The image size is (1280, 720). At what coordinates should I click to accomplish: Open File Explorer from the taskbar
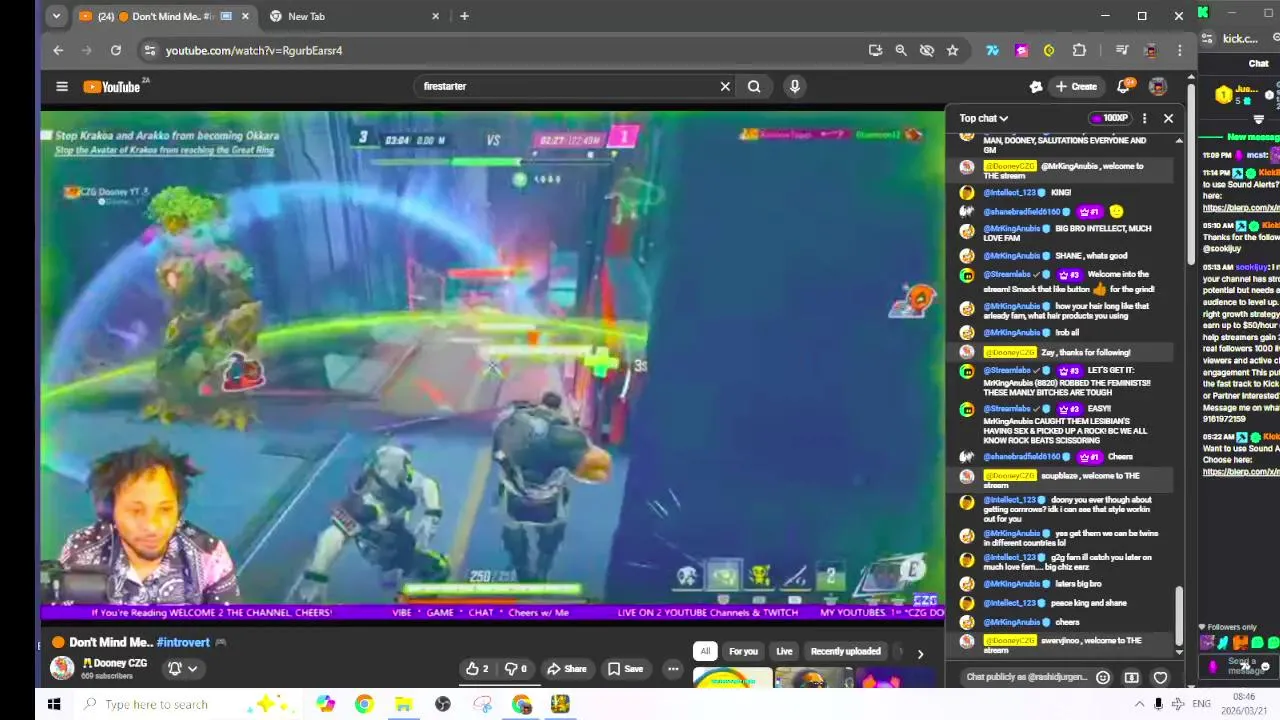click(403, 704)
